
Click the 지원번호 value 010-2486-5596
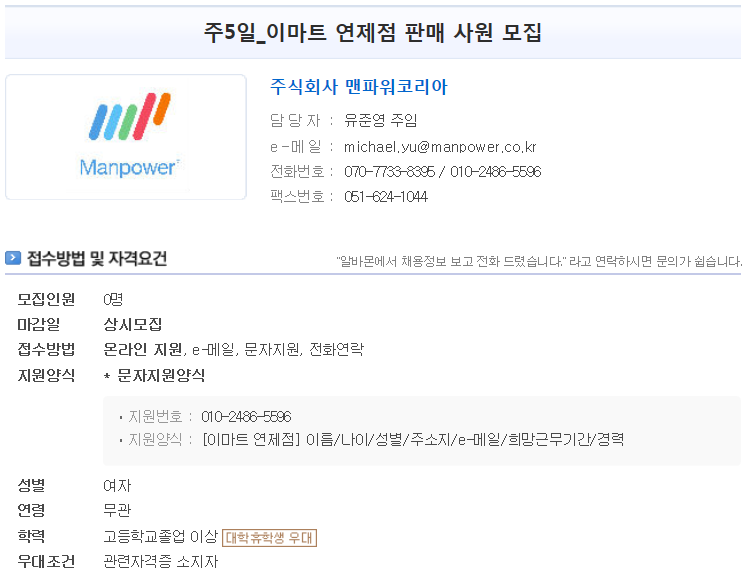click(246, 416)
